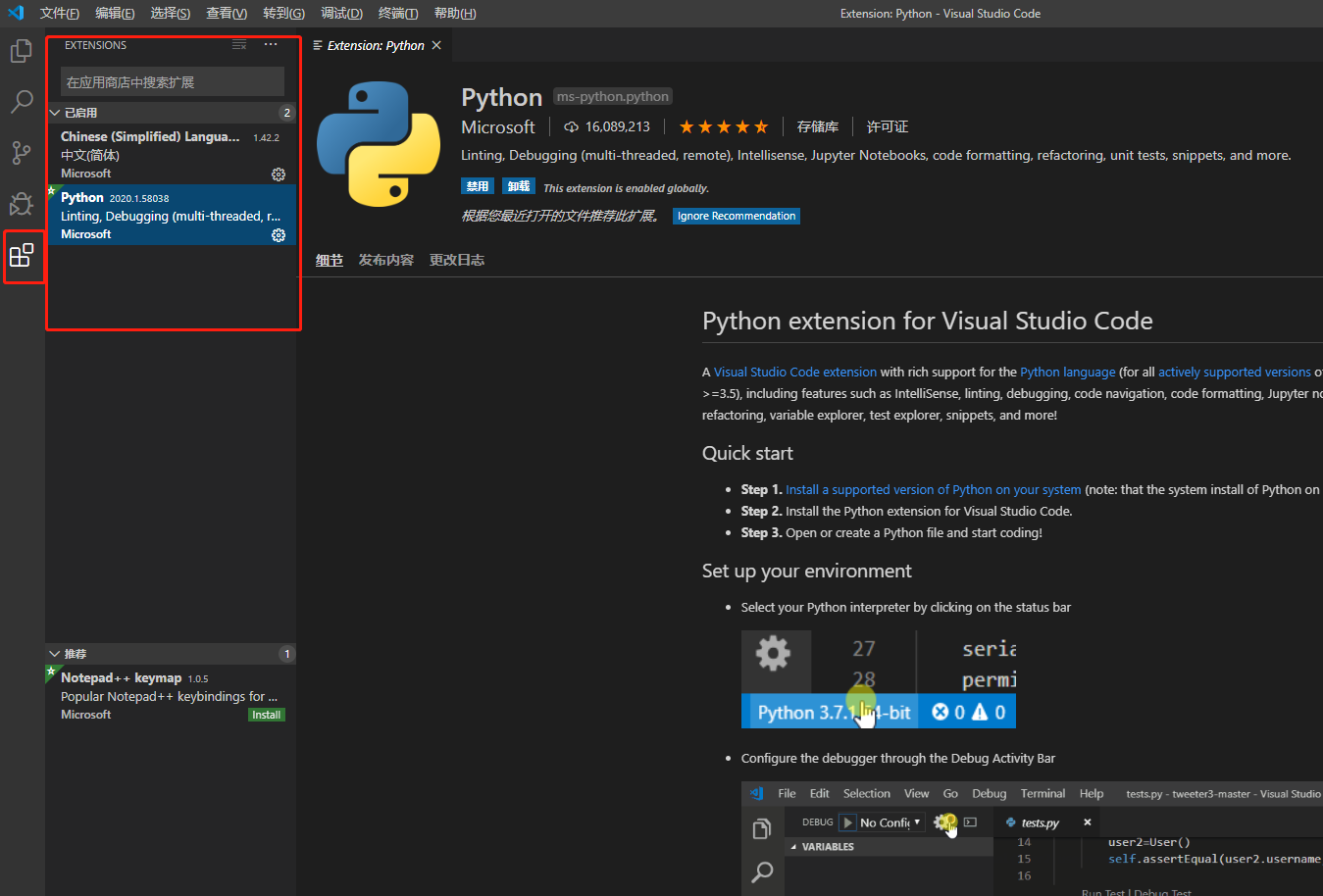Click the Microsoft publisher name
Image resolution: width=1323 pixels, height=896 pixels.
498,127
